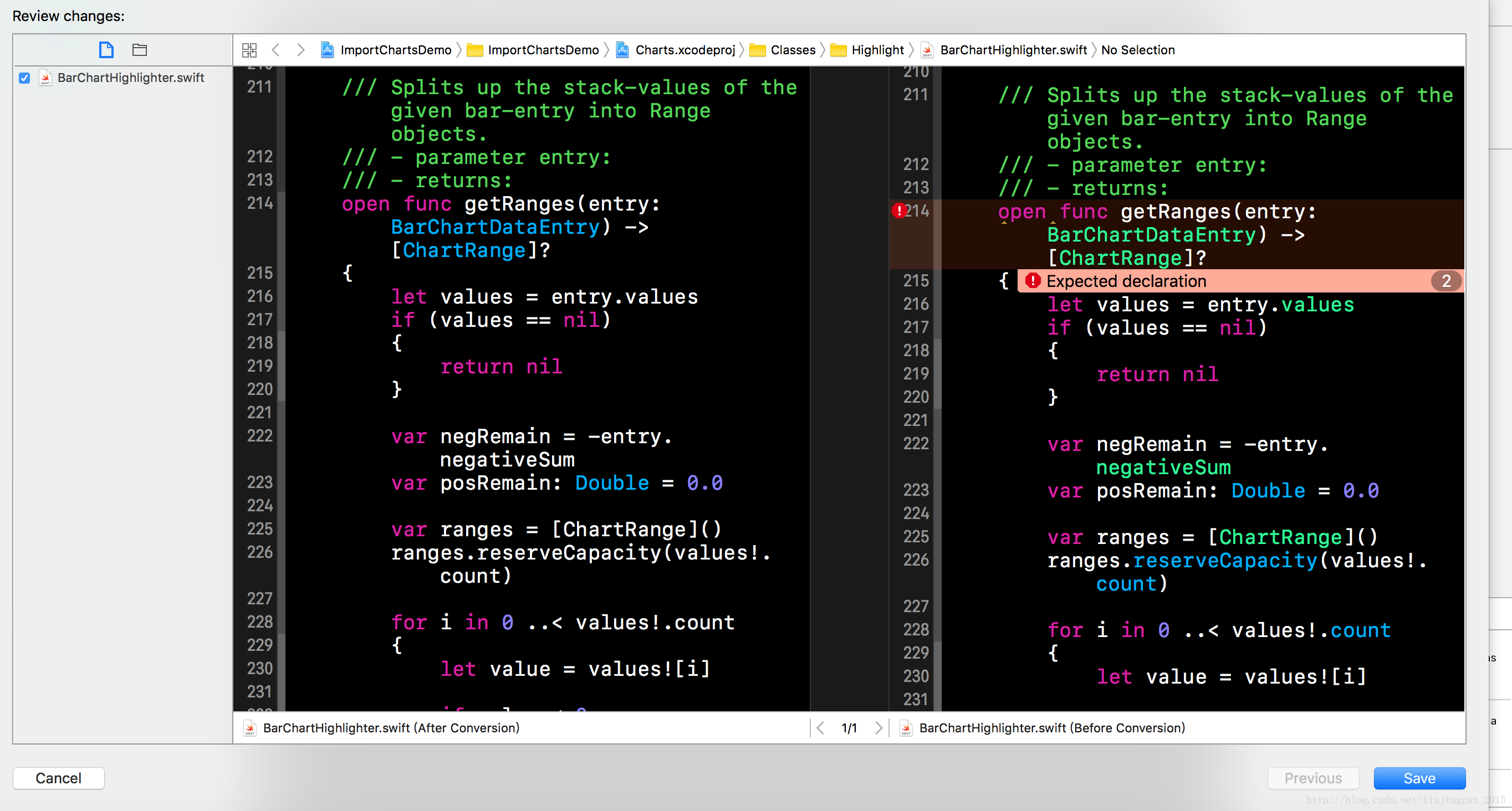The image size is (1512, 811).
Task: Select the folder hierarchy view icon
Action: click(139, 50)
